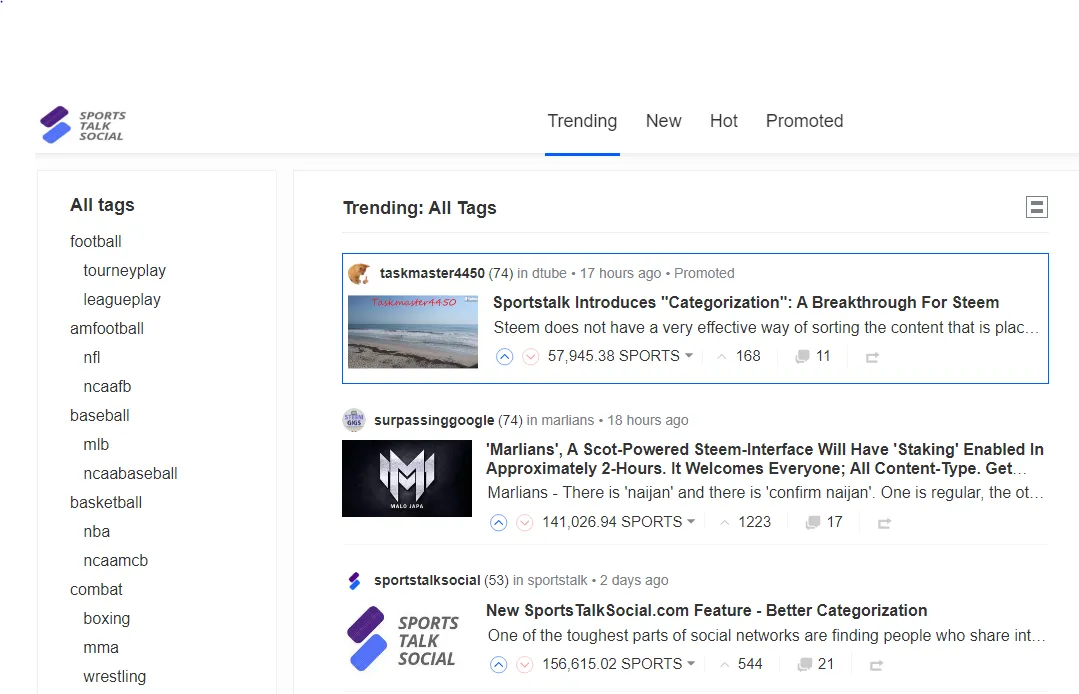Viewport: 1079px width, 694px height.
Task: Select the basketball tag
Action: [x=106, y=503]
